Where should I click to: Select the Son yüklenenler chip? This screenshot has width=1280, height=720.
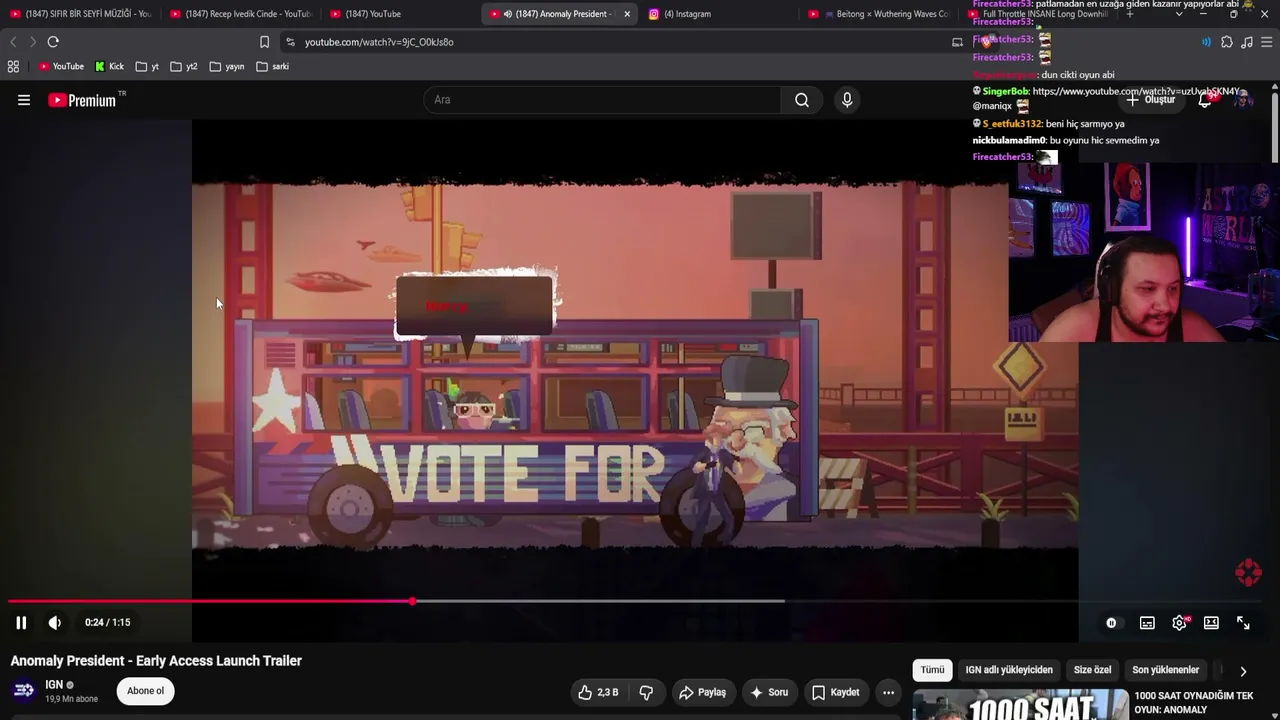[x=1165, y=670]
